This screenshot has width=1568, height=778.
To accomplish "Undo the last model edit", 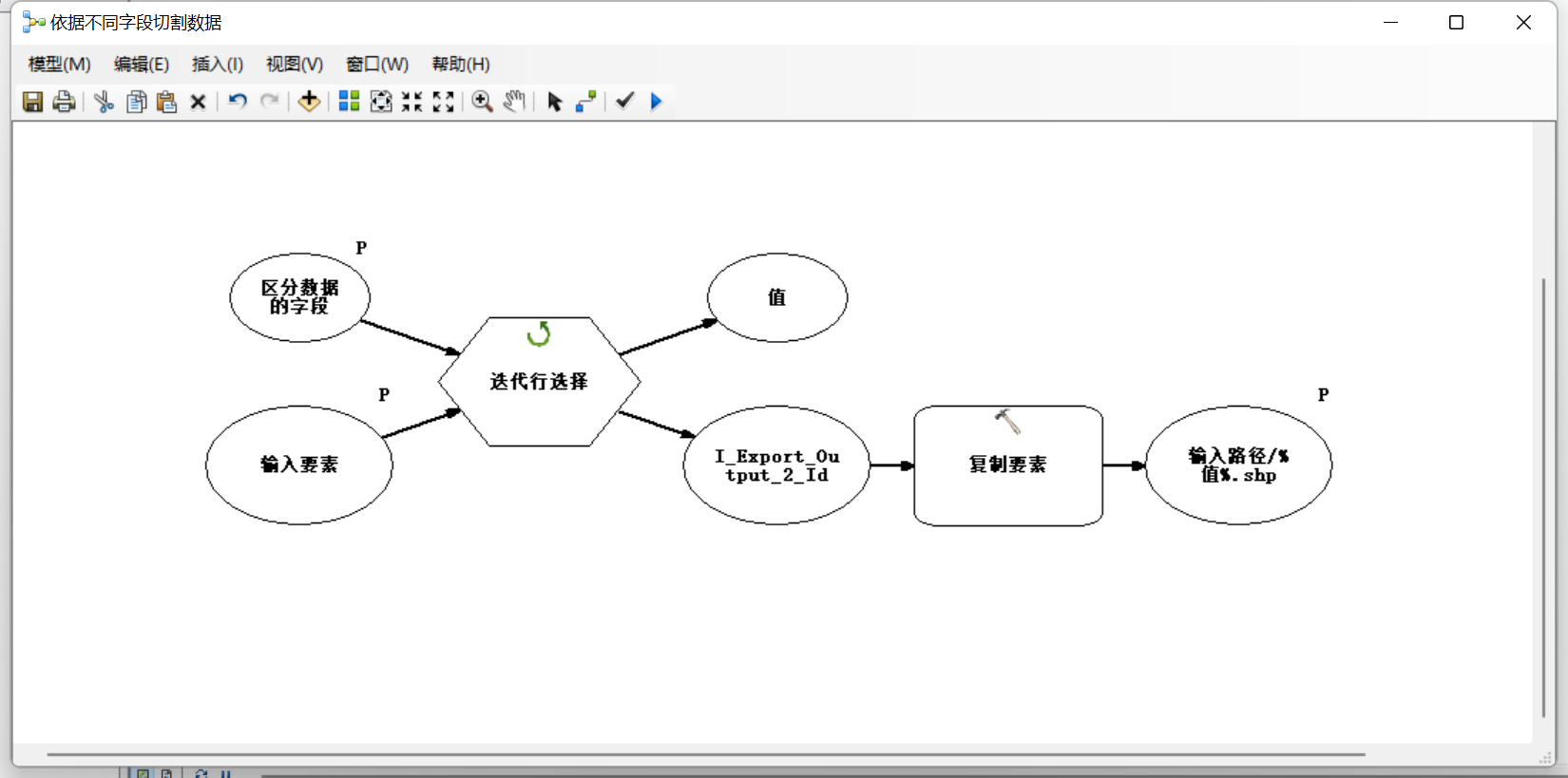I will (238, 102).
